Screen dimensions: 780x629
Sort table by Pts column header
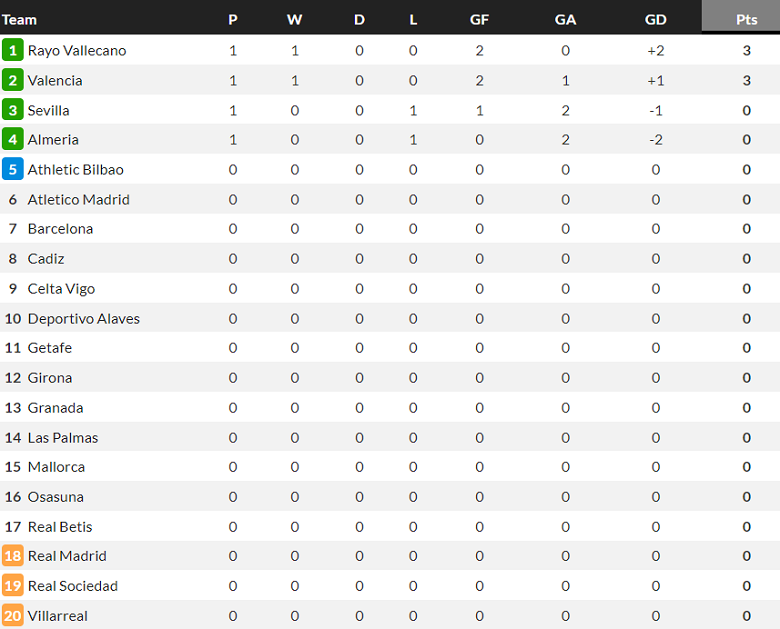(746, 19)
